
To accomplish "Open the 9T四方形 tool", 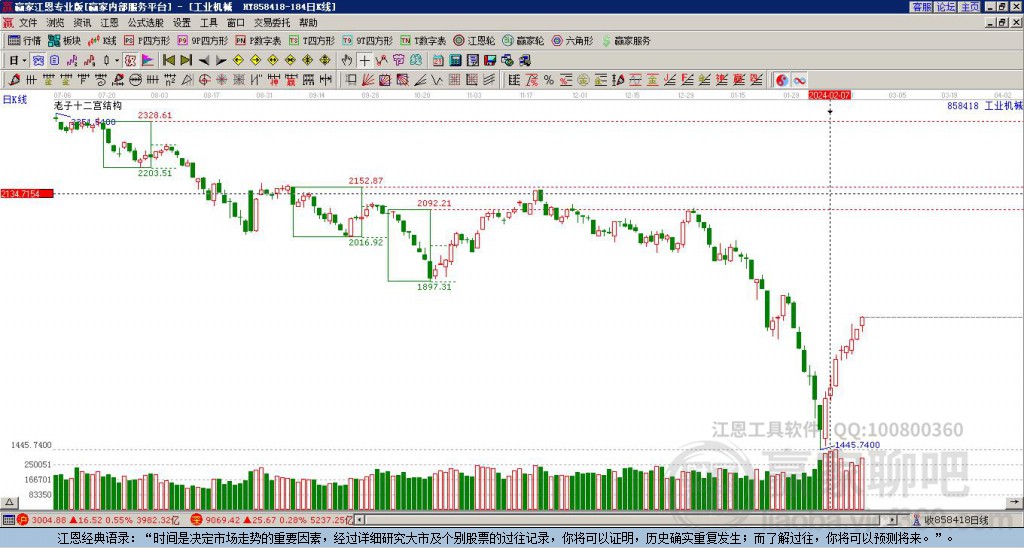I will (366, 40).
